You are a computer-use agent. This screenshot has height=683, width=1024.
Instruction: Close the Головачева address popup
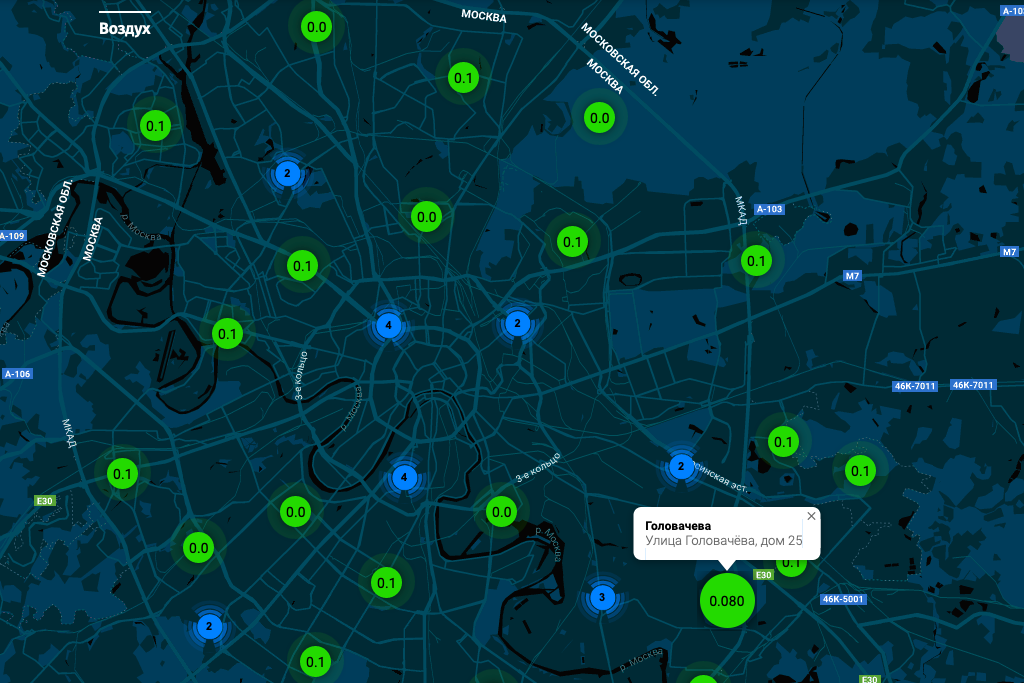coord(811,516)
